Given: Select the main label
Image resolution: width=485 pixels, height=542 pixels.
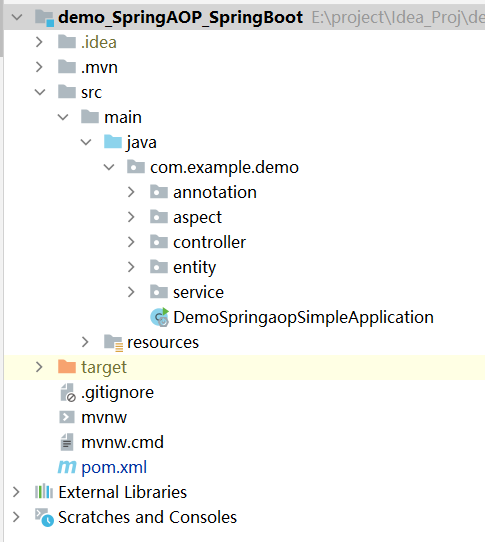Looking at the screenshot, I should pos(123,117).
